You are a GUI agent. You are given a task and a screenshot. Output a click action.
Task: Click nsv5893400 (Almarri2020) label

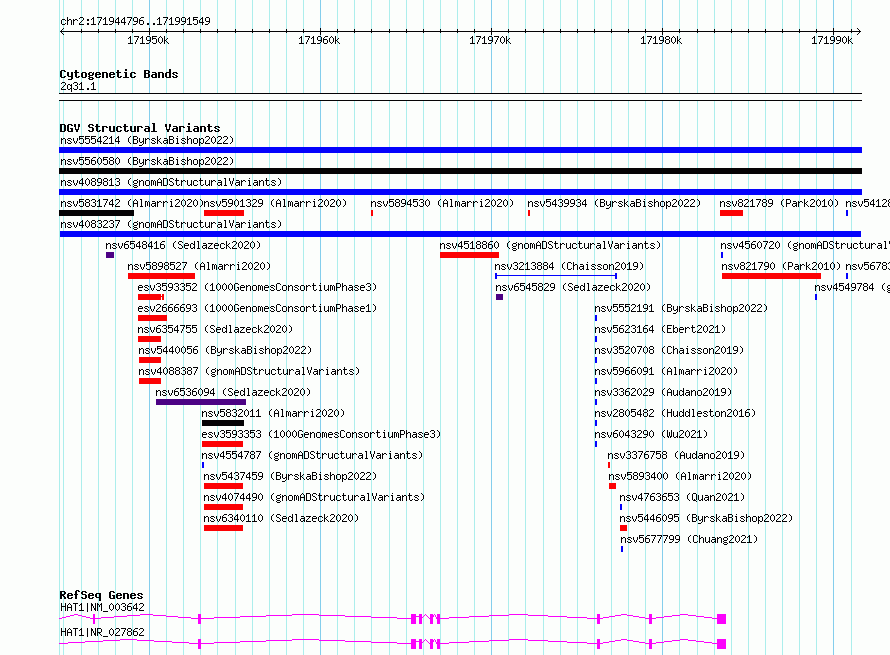click(x=680, y=476)
